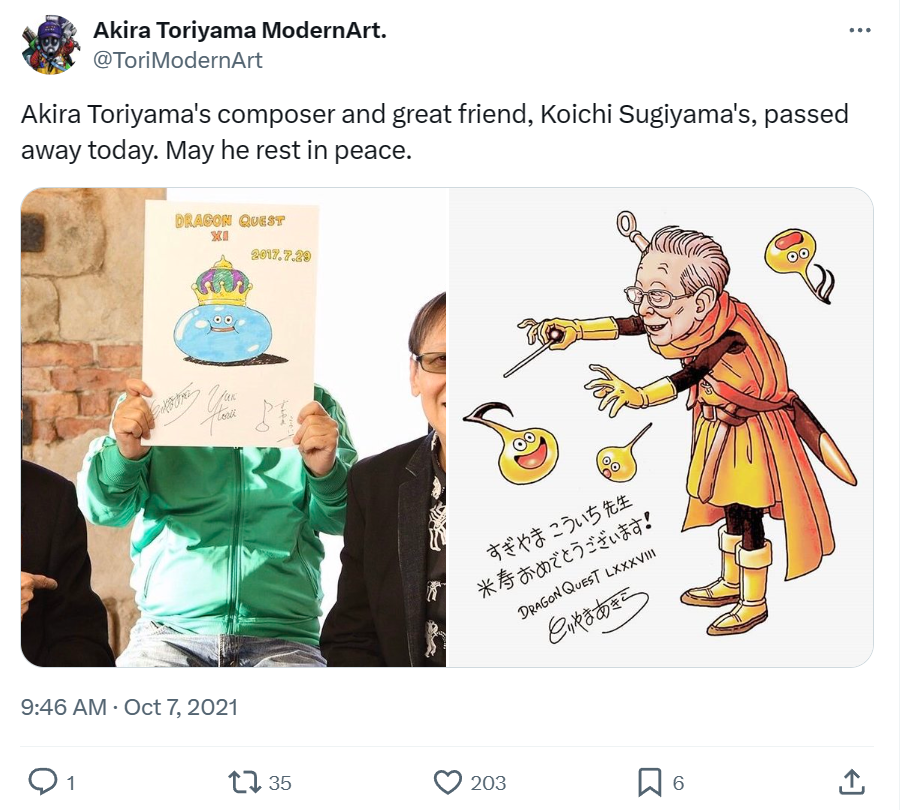Screen dimensions: 915x810
Task: Click the @ToriModernArt handle
Action: [x=178, y=60]
